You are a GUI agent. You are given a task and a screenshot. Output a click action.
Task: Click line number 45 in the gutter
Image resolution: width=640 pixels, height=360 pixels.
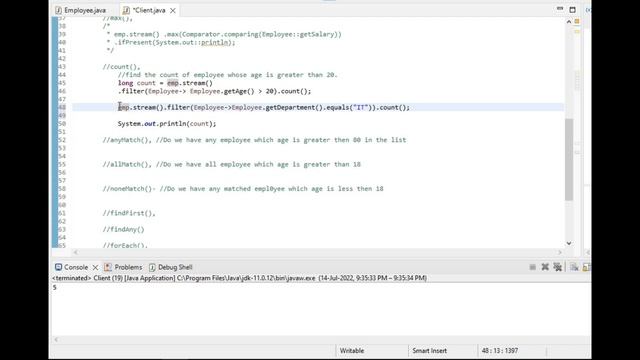[62, 83]
